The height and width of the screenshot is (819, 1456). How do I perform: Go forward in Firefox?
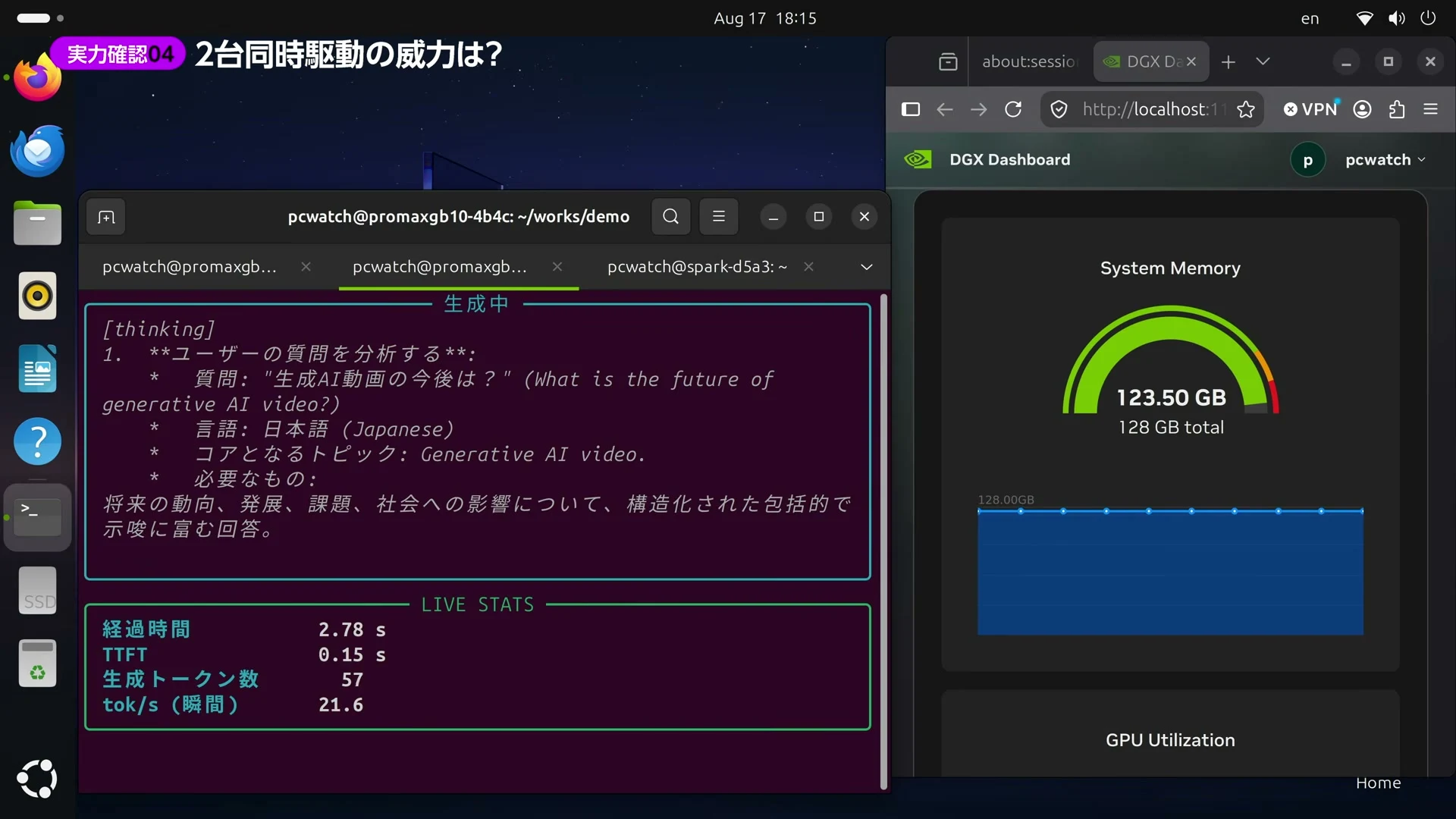click(x=978, y=109)
